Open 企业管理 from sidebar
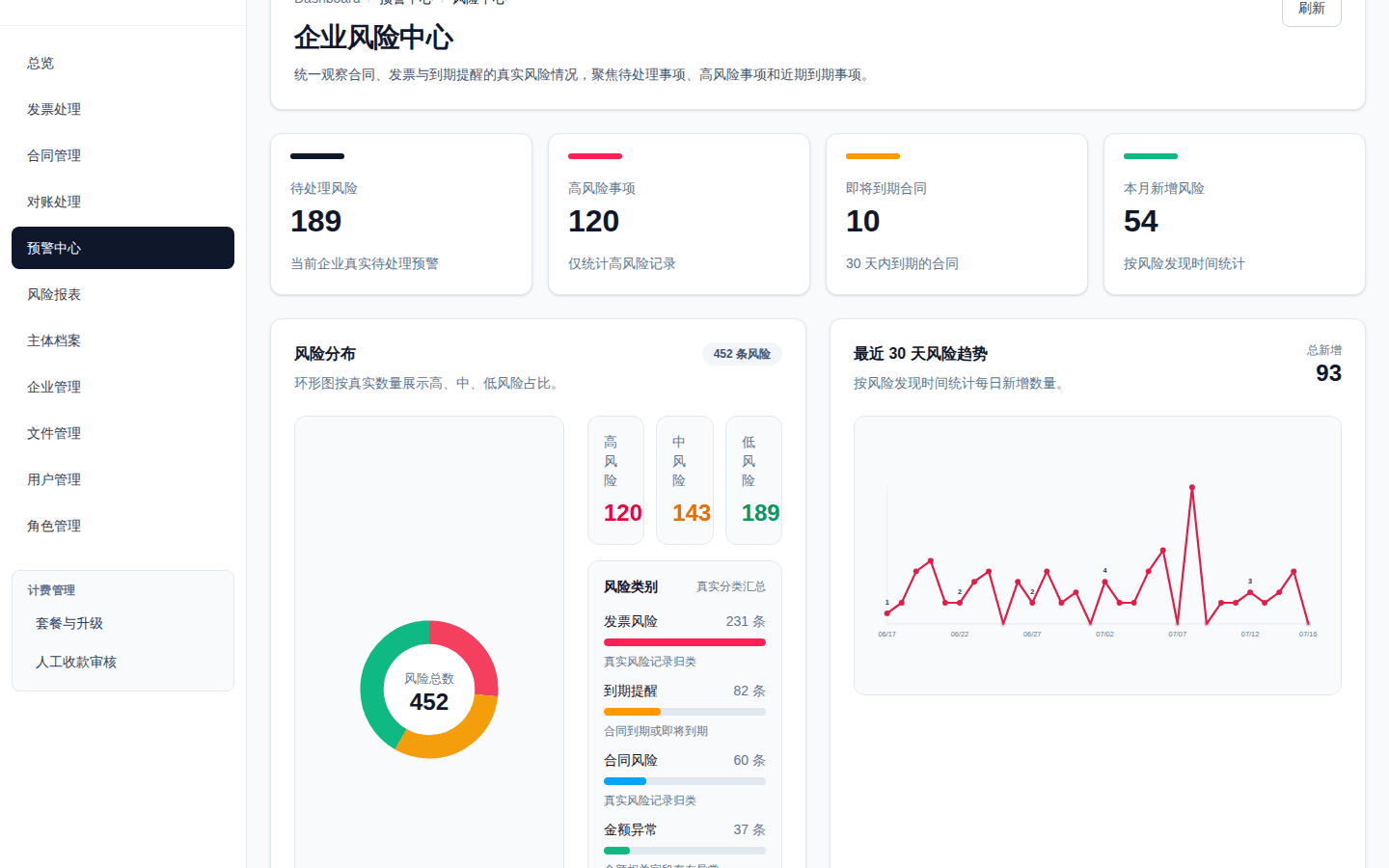 [123, 387]
